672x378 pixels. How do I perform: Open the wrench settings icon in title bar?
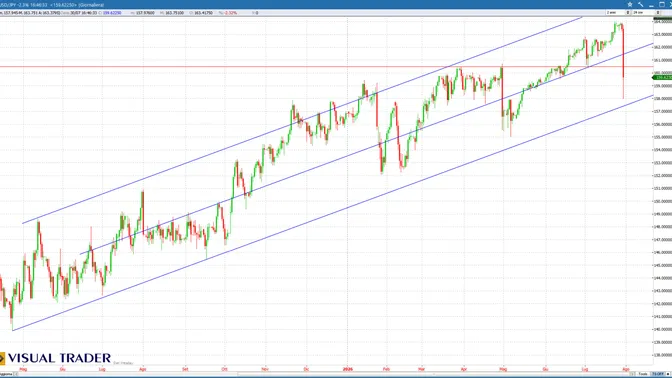coord(640,4)
